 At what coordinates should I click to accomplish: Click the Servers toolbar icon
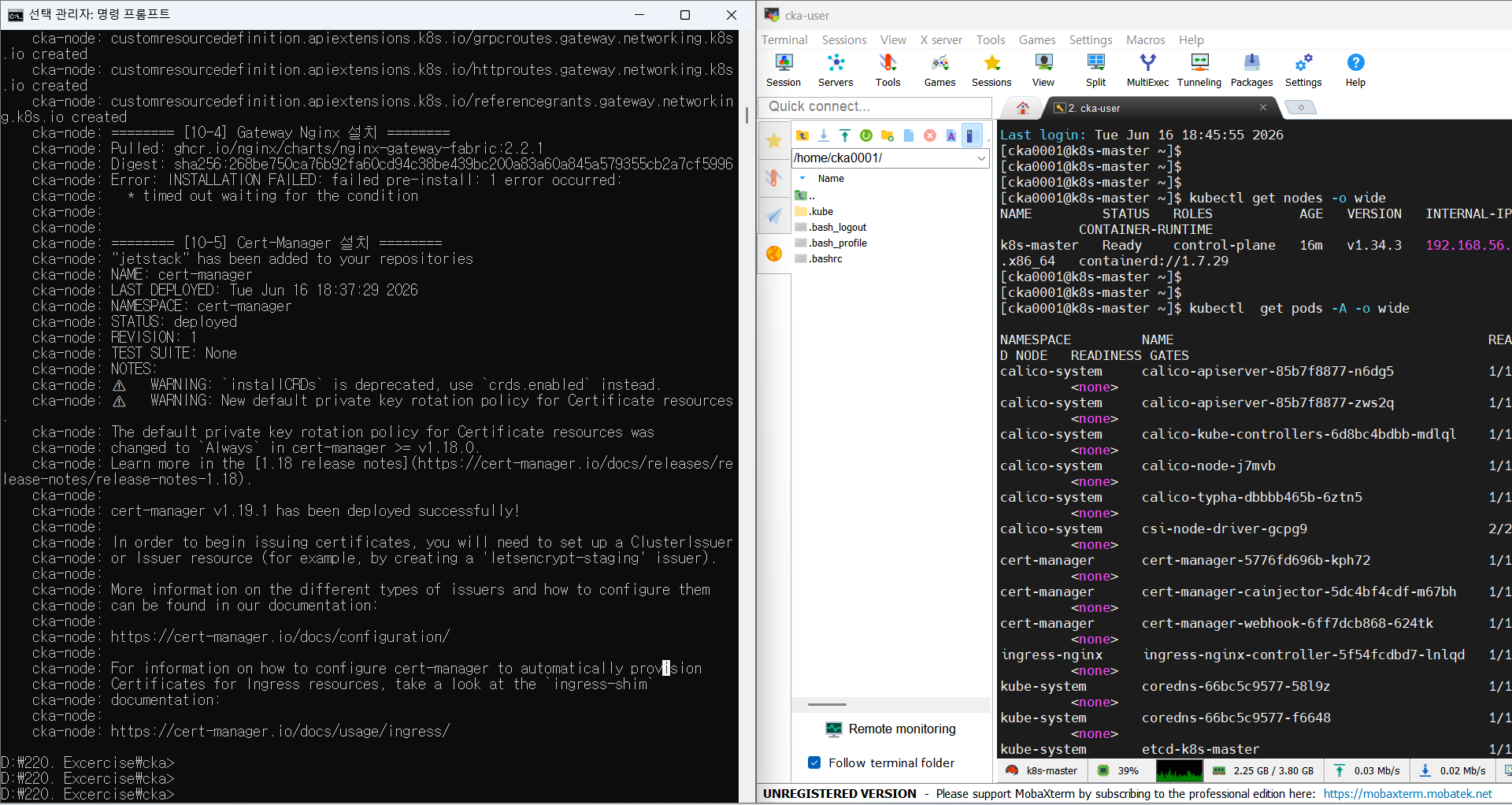[836, 70]
